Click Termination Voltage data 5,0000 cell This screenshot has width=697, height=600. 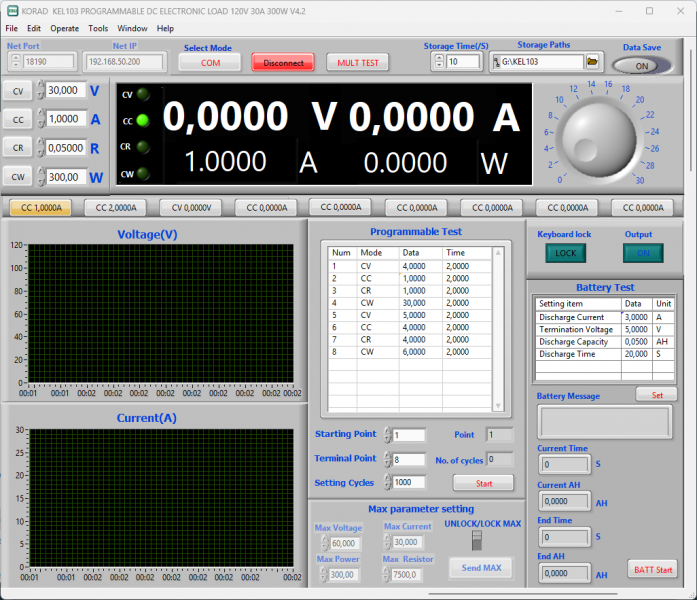tap(637, 329)
